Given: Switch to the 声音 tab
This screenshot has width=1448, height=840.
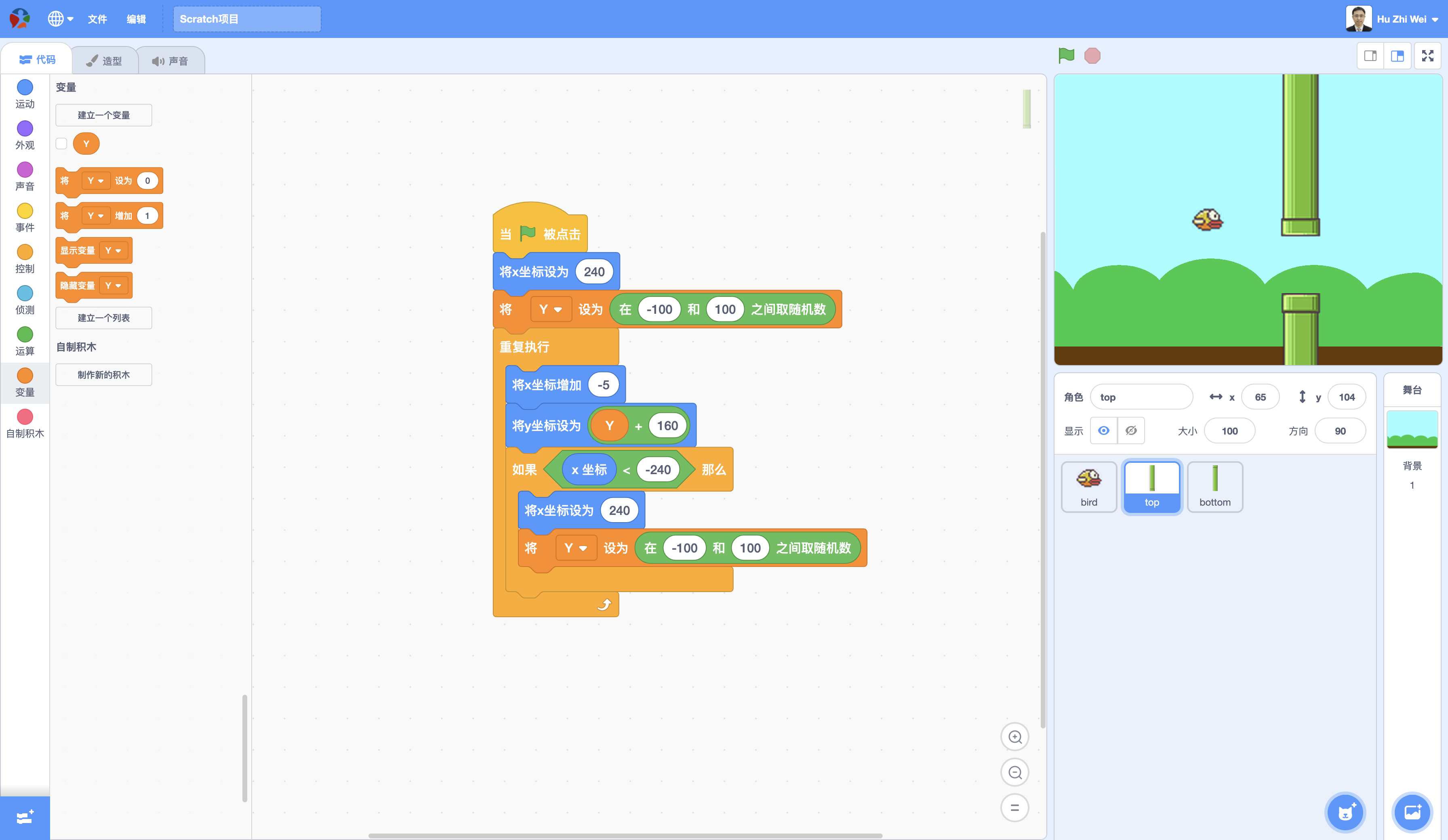Looking at the screenshot, I should point(170,61).
